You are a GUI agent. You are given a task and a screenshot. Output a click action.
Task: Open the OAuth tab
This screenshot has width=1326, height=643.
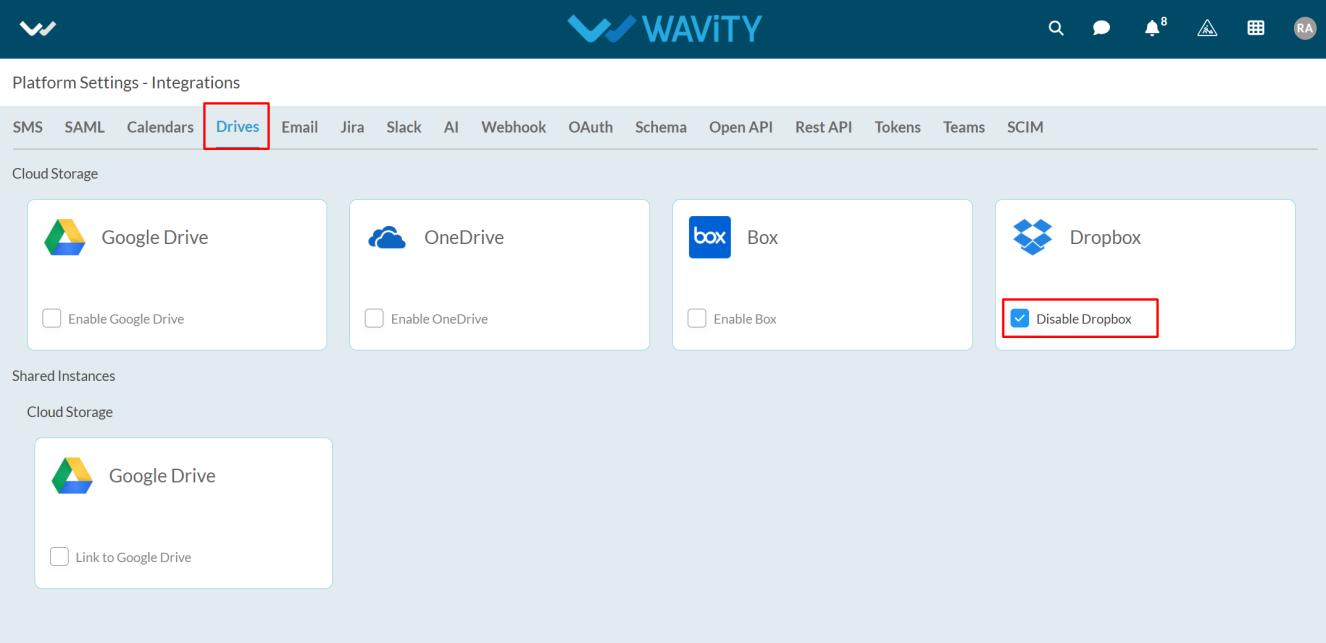coord(591,127)
